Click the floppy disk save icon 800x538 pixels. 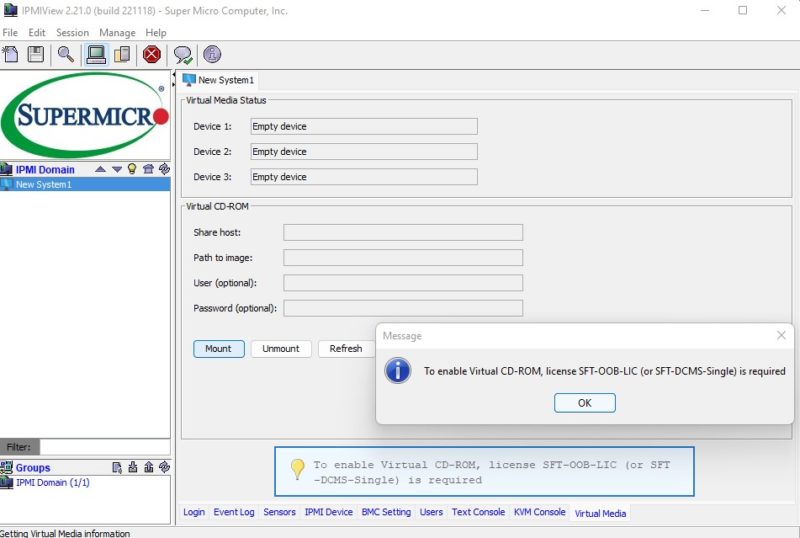coord(36,55)
